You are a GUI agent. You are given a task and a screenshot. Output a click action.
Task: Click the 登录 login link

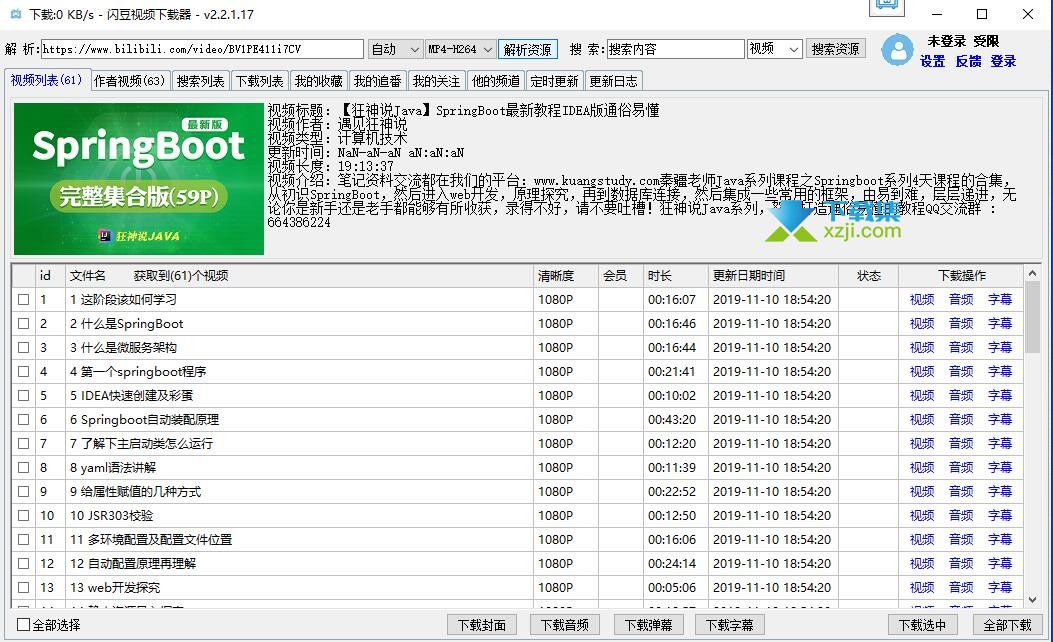(1003, 61)
